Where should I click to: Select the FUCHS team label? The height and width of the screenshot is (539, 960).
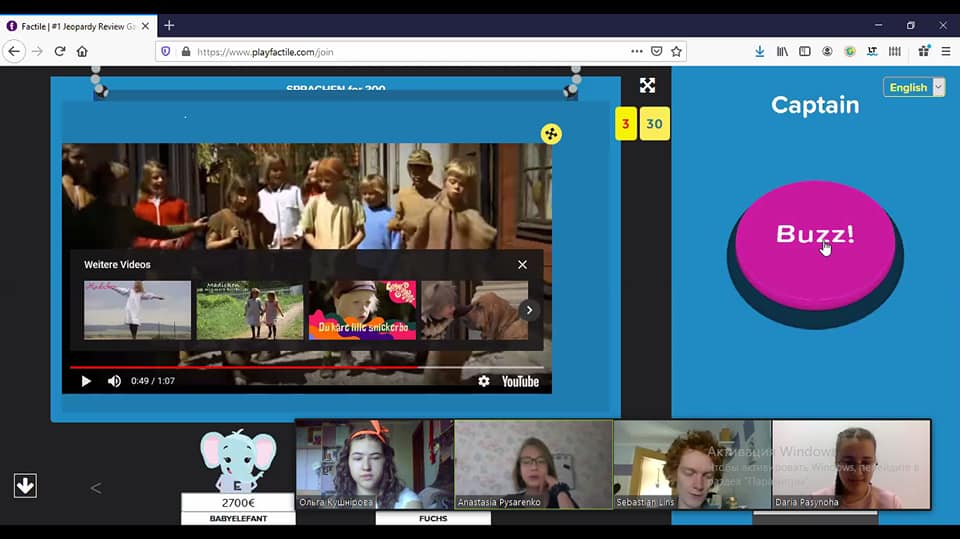click(433, 518)
